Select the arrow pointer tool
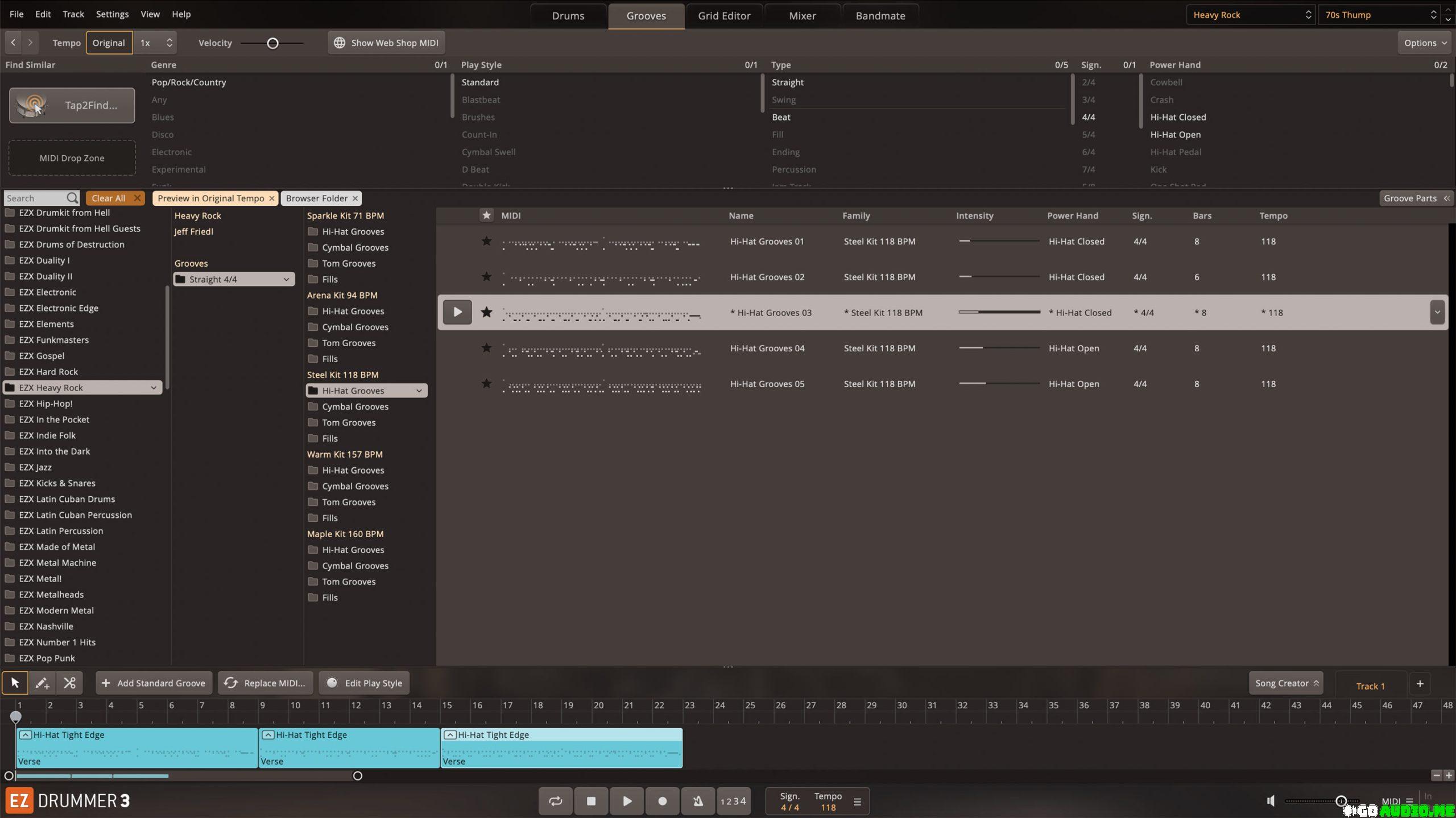1456x818 pixels. tap(15, 683)
